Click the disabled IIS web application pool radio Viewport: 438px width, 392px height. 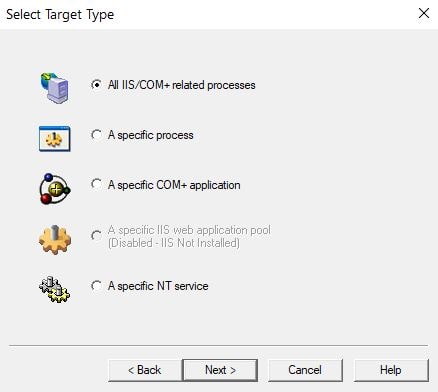(96, 236)
